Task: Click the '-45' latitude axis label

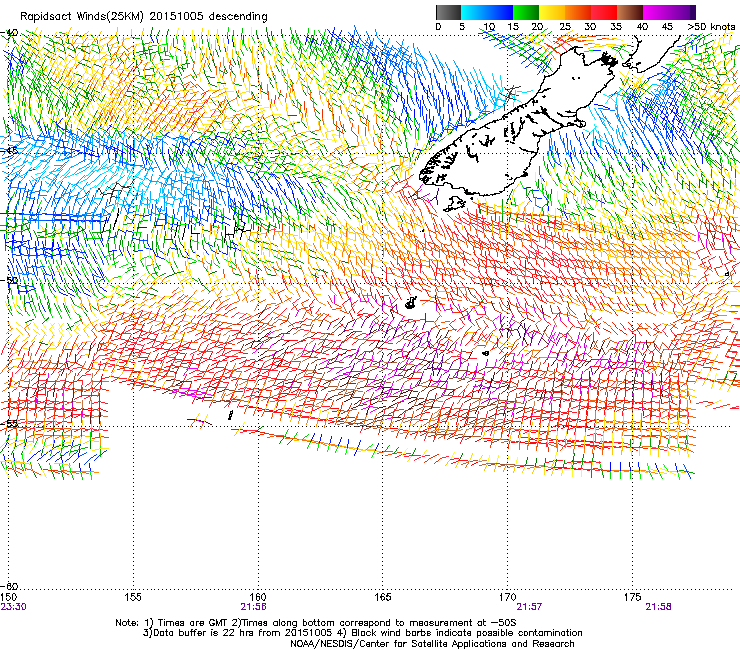Action: pyautogui.click(x=10, y=151)
